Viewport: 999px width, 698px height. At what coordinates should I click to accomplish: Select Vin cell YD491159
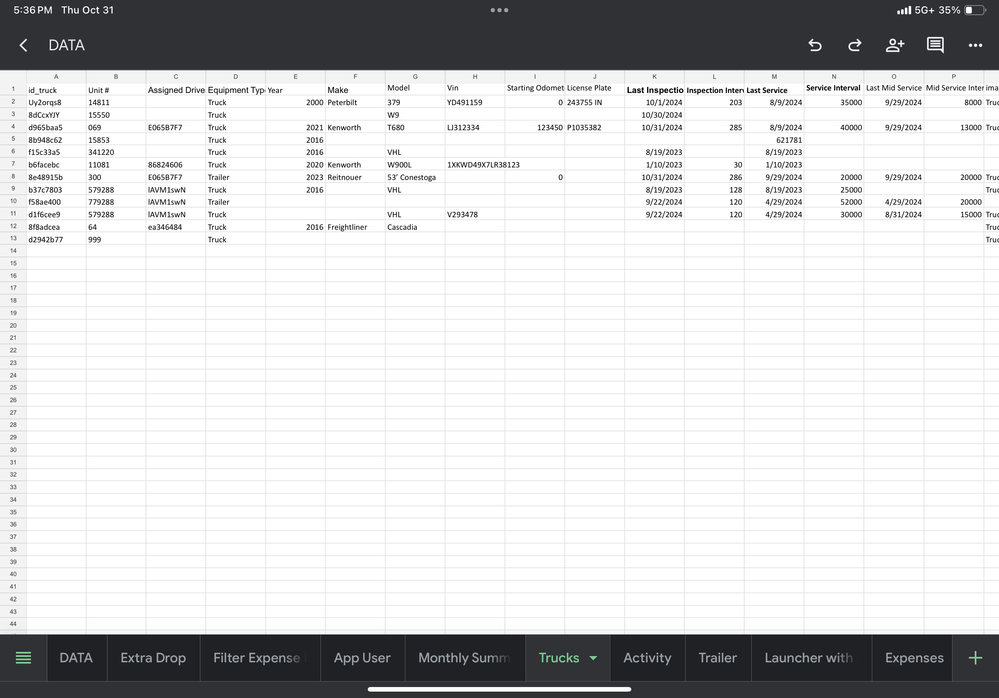(x=475, y=103)
